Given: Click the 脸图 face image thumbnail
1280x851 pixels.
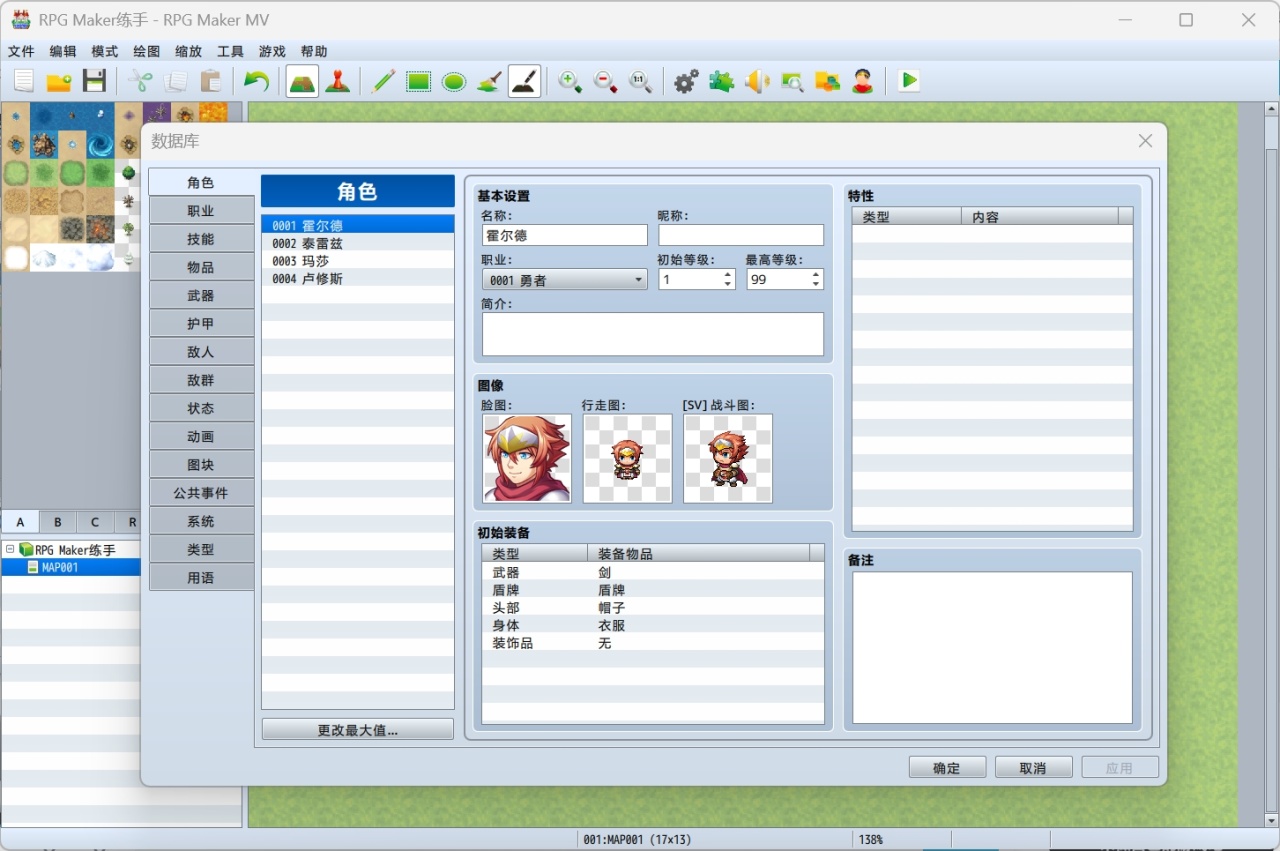Looking at the screenshot, I should coord(527,458).
